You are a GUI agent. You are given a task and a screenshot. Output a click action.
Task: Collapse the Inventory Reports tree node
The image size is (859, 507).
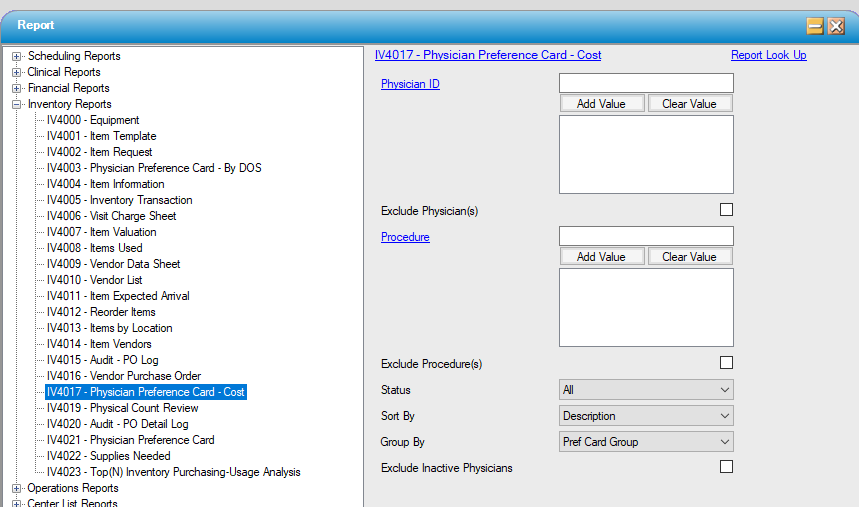(16, 105)
